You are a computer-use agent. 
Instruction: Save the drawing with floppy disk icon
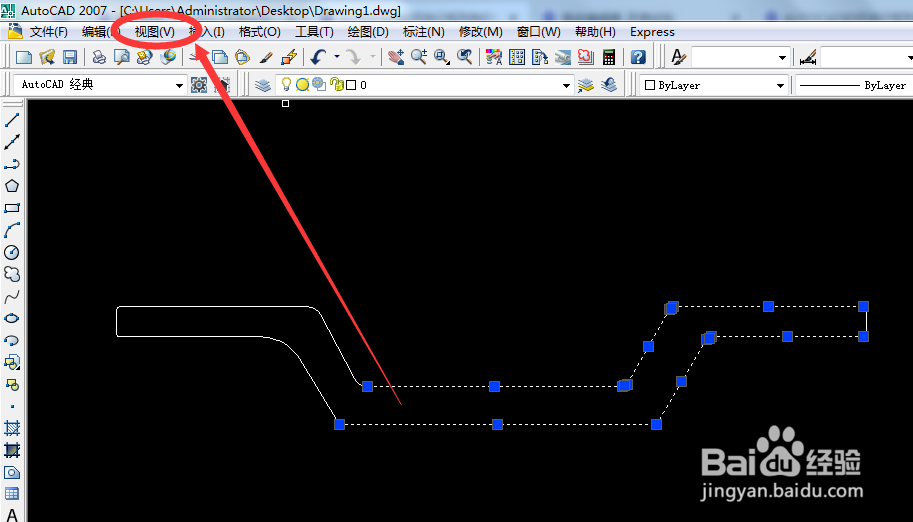click(x=70, y=57)
